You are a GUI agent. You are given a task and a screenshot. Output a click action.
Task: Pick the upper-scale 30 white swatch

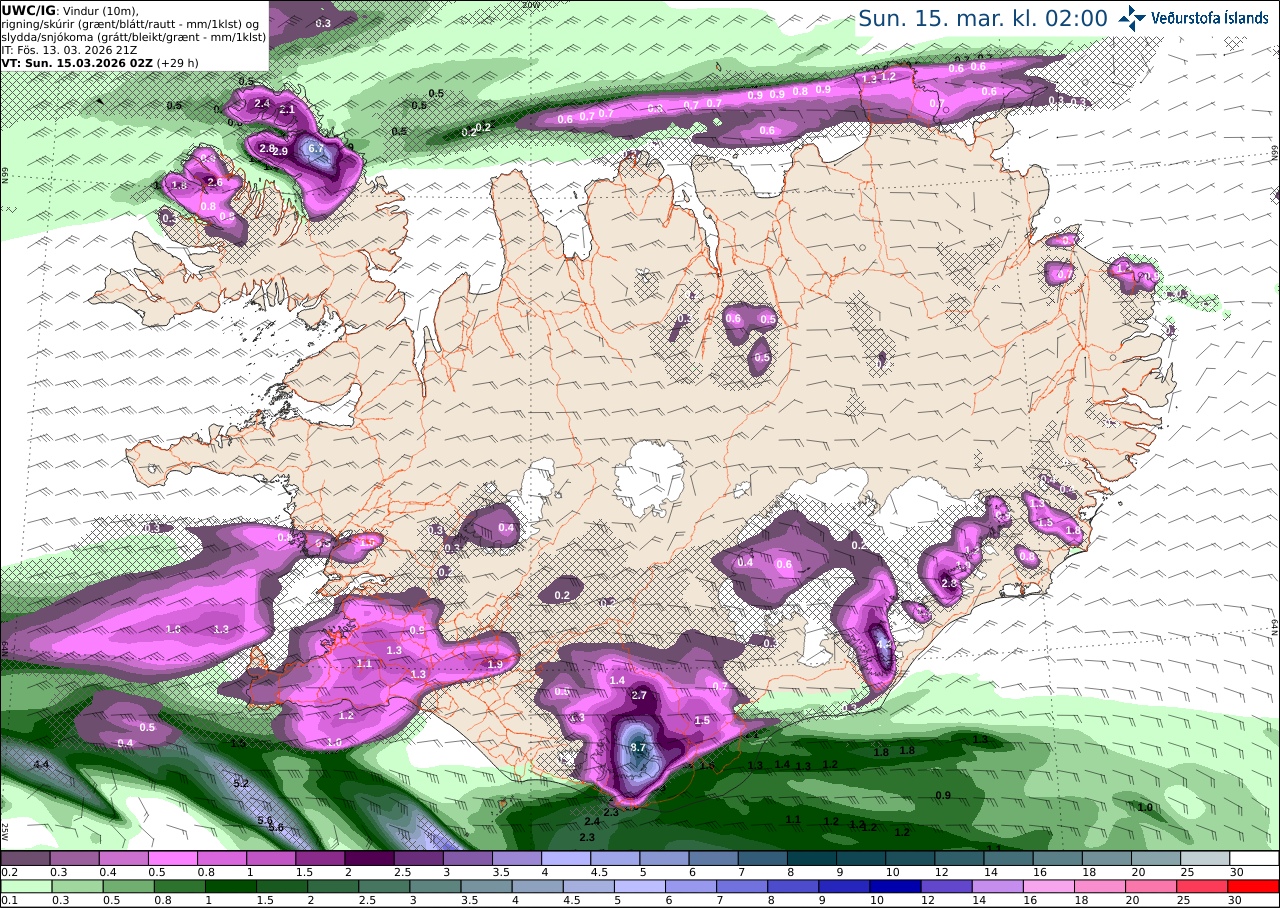[x=1254, y=858]
